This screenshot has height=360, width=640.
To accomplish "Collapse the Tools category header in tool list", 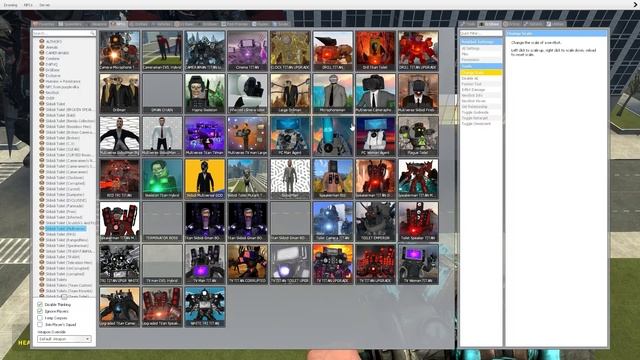I will tap(481, 66).
